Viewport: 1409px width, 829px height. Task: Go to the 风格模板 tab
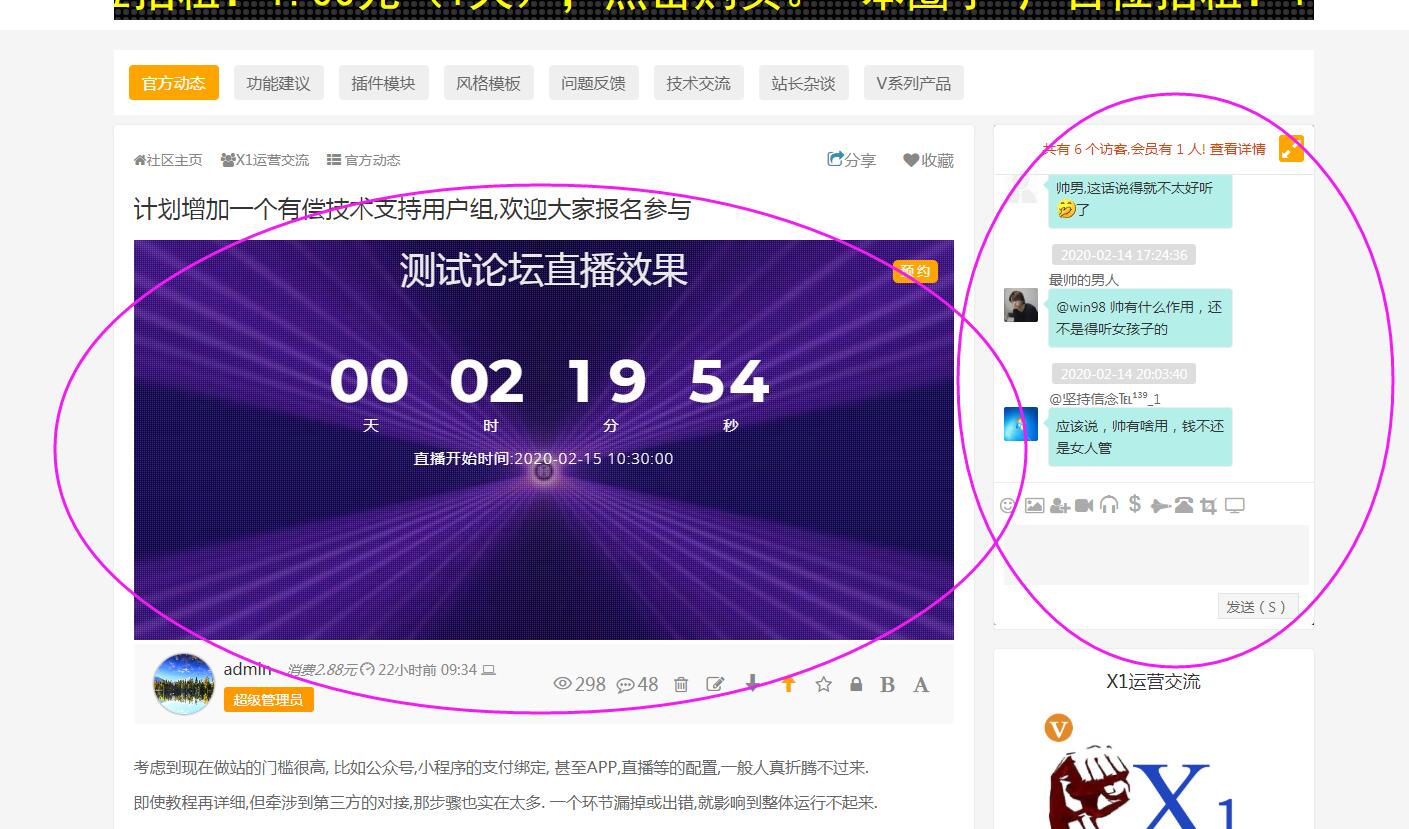click(x=489, y=83)
